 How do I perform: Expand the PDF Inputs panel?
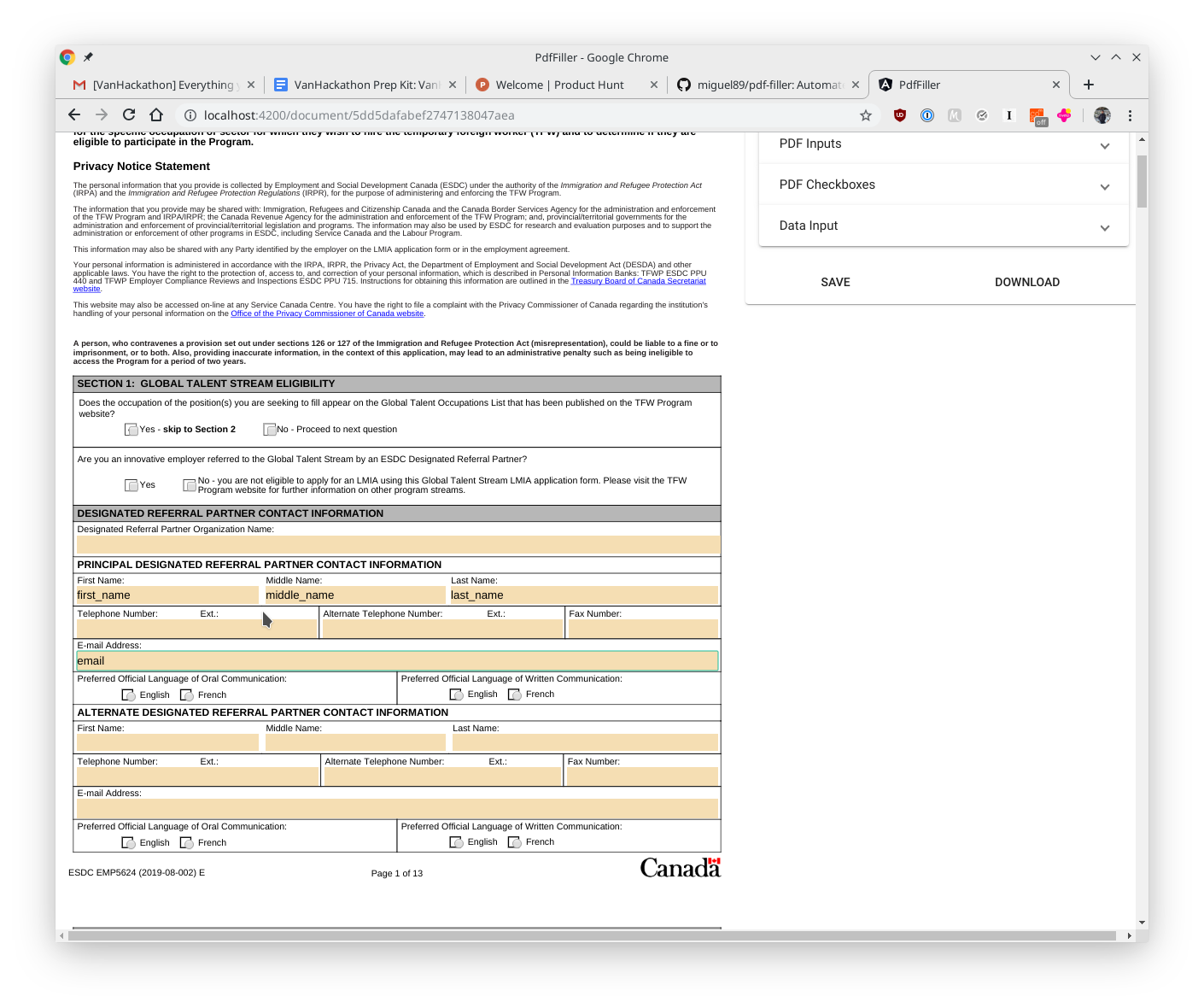tap(944, 144)
